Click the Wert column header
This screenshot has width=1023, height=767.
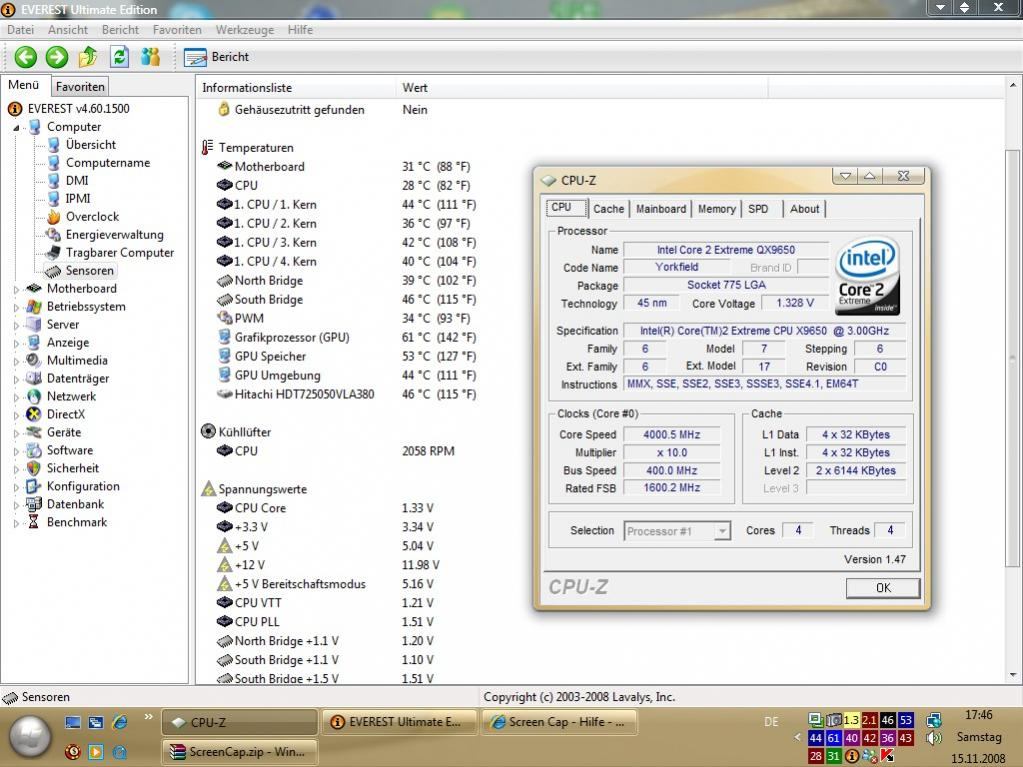[x=582, y=87]
